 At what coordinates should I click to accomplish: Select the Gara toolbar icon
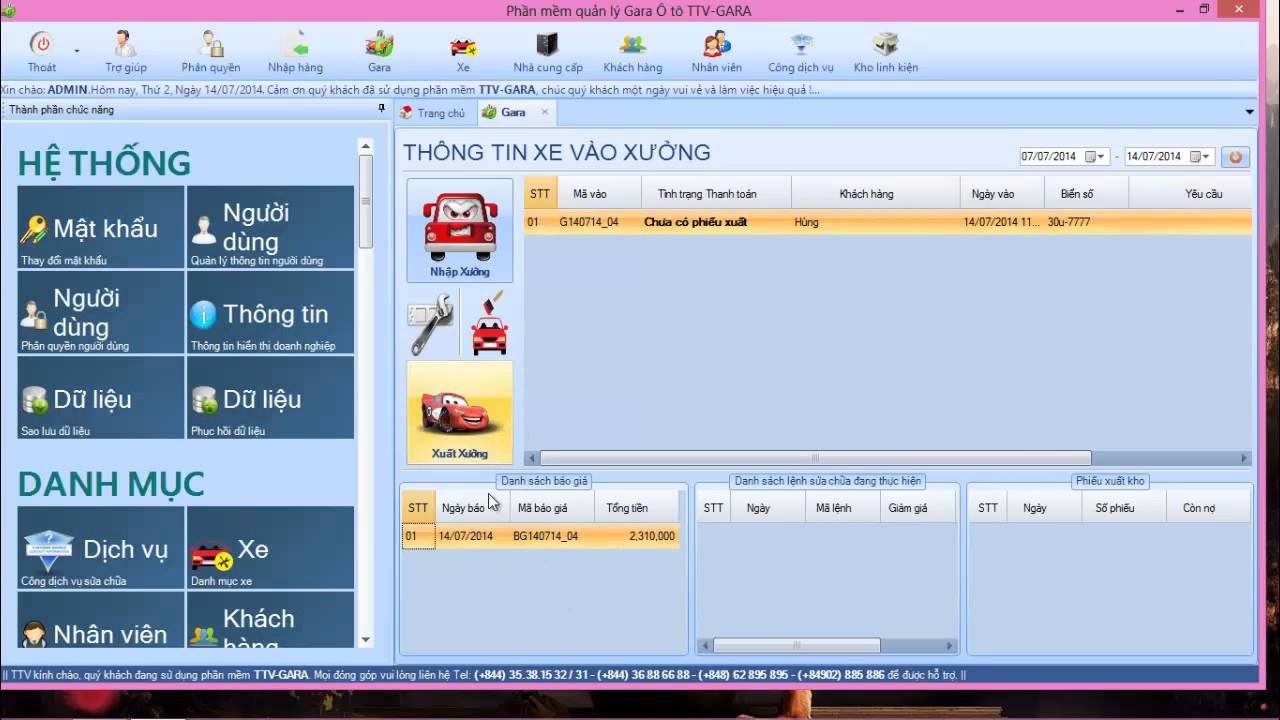378,50
